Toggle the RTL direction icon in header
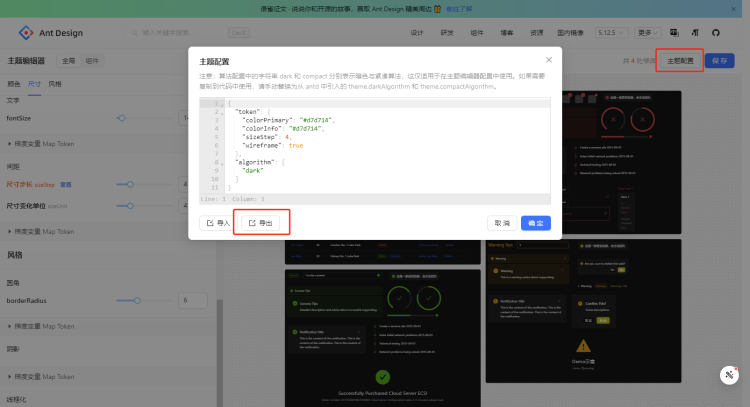This screenshot has height=407, width=750. pyautogui.click(x=695, y=33)
